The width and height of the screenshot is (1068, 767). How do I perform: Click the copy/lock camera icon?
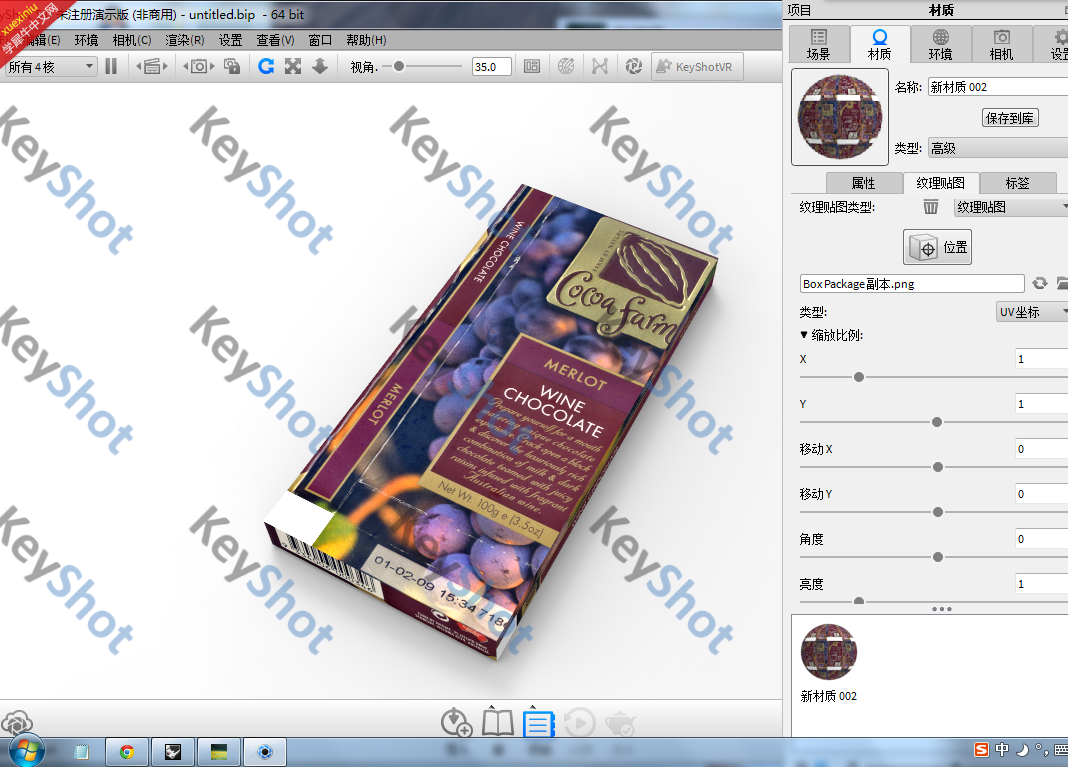point(232,66)
